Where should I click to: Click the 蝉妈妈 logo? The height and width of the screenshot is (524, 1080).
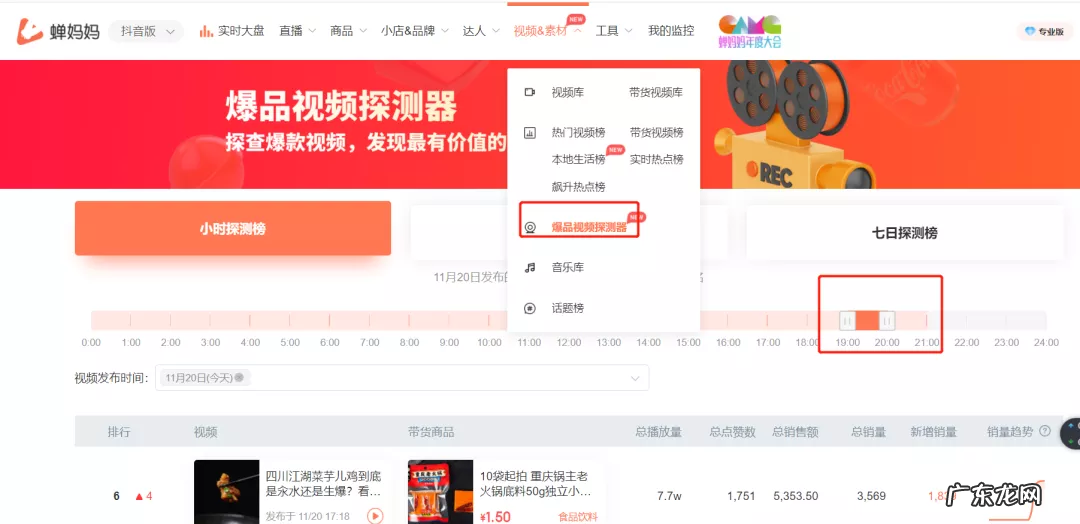point(59,32)
